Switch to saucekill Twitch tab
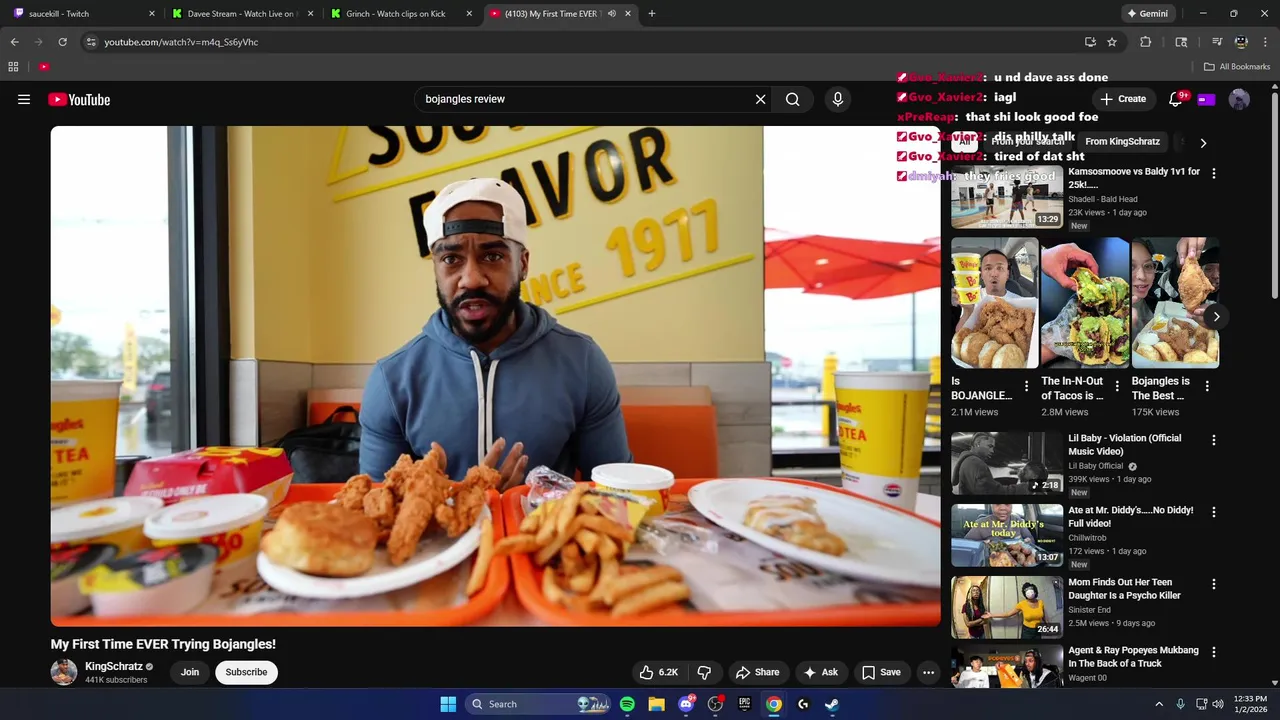The image size is (1280, 720). click(84, 14)
